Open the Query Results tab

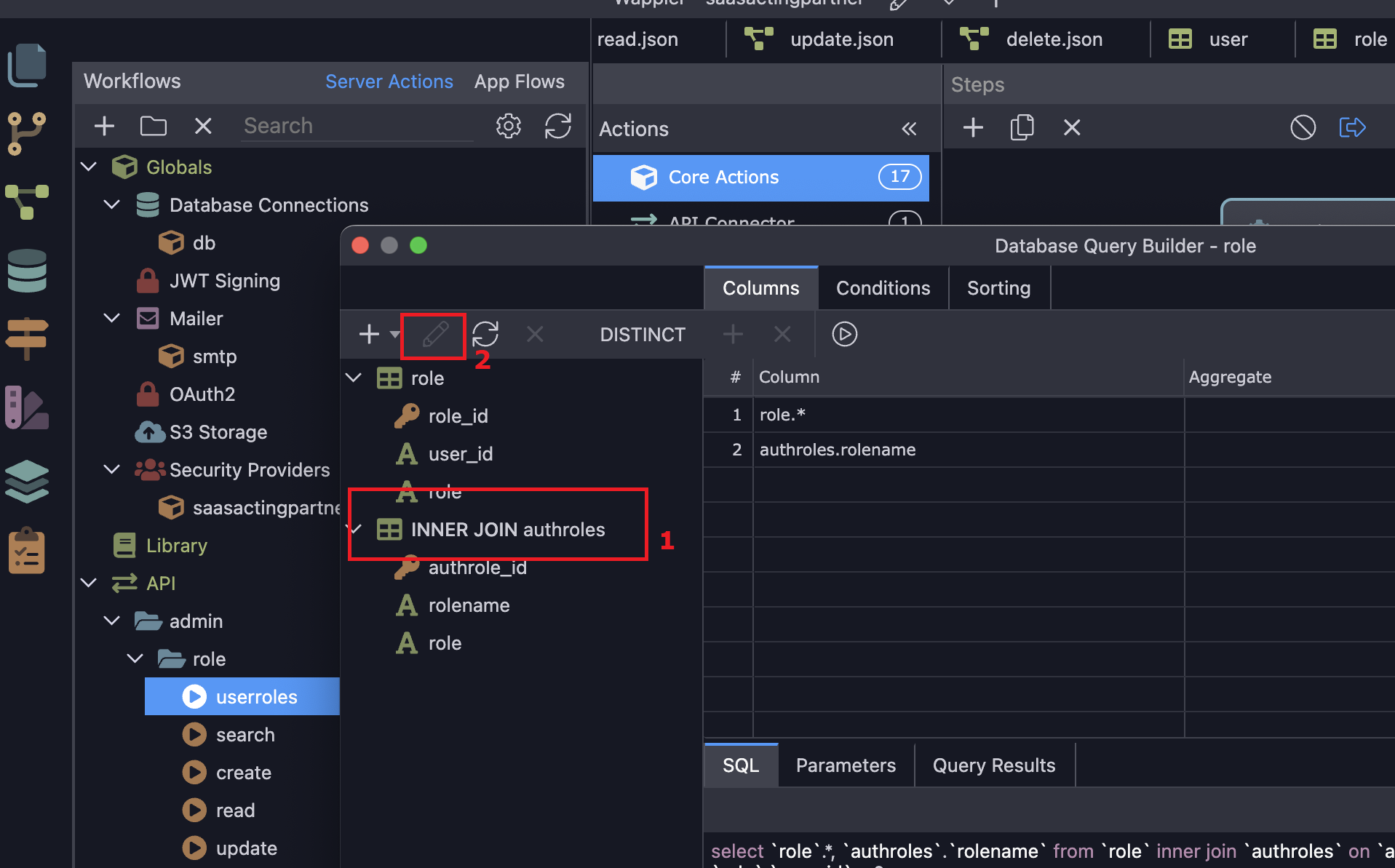click(x=993, y=765)
